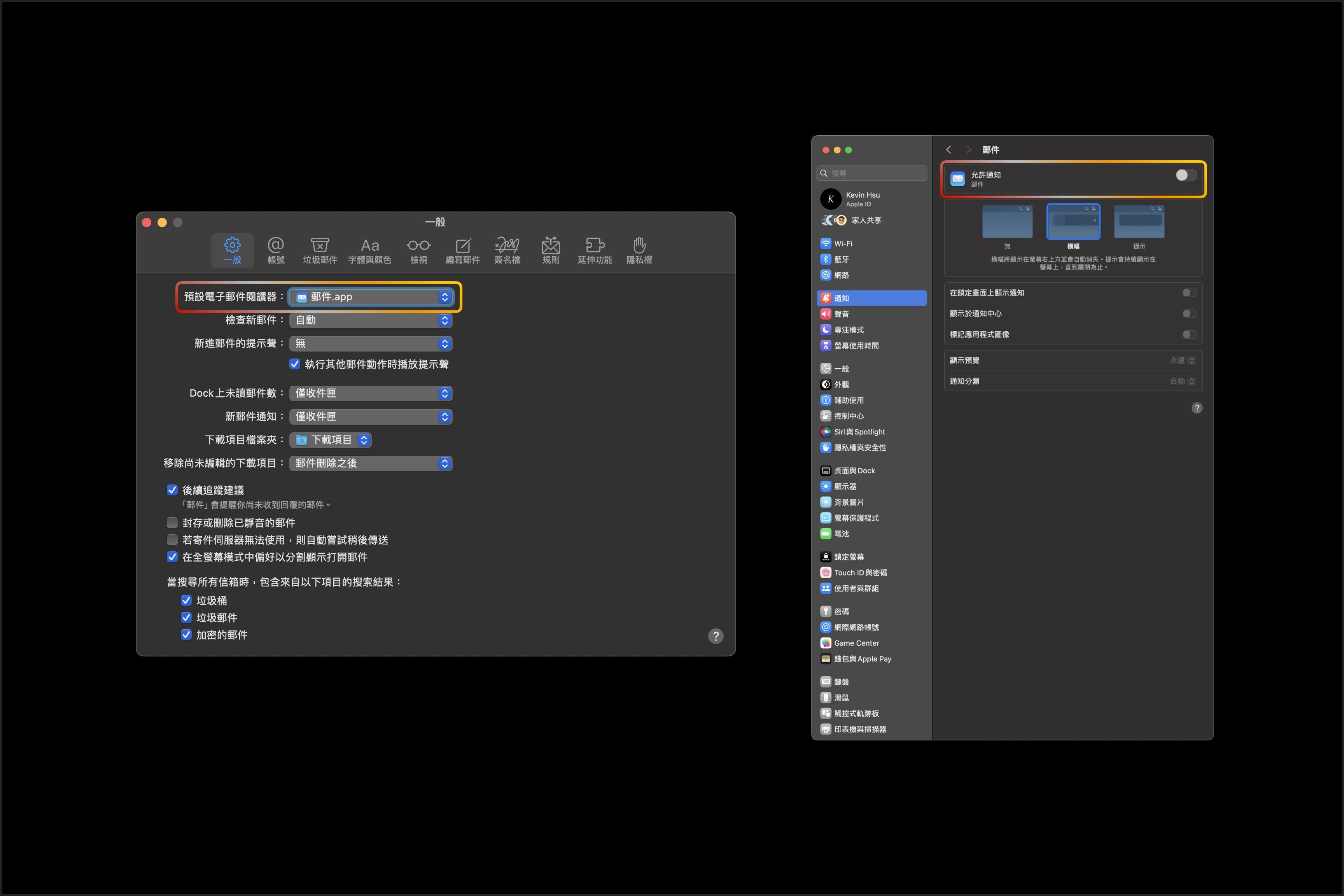
Task: Uncheck the 後續追蹤建議 checkbox
Action: point(172,490)
